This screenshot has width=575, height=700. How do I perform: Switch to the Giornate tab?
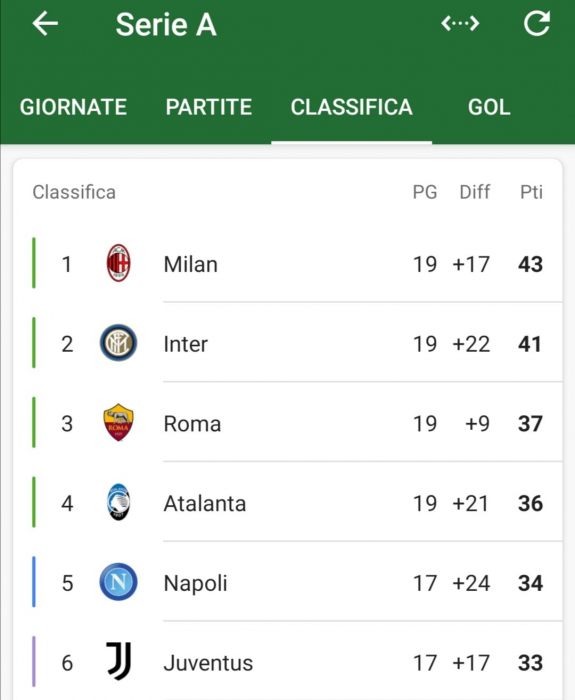73,107
